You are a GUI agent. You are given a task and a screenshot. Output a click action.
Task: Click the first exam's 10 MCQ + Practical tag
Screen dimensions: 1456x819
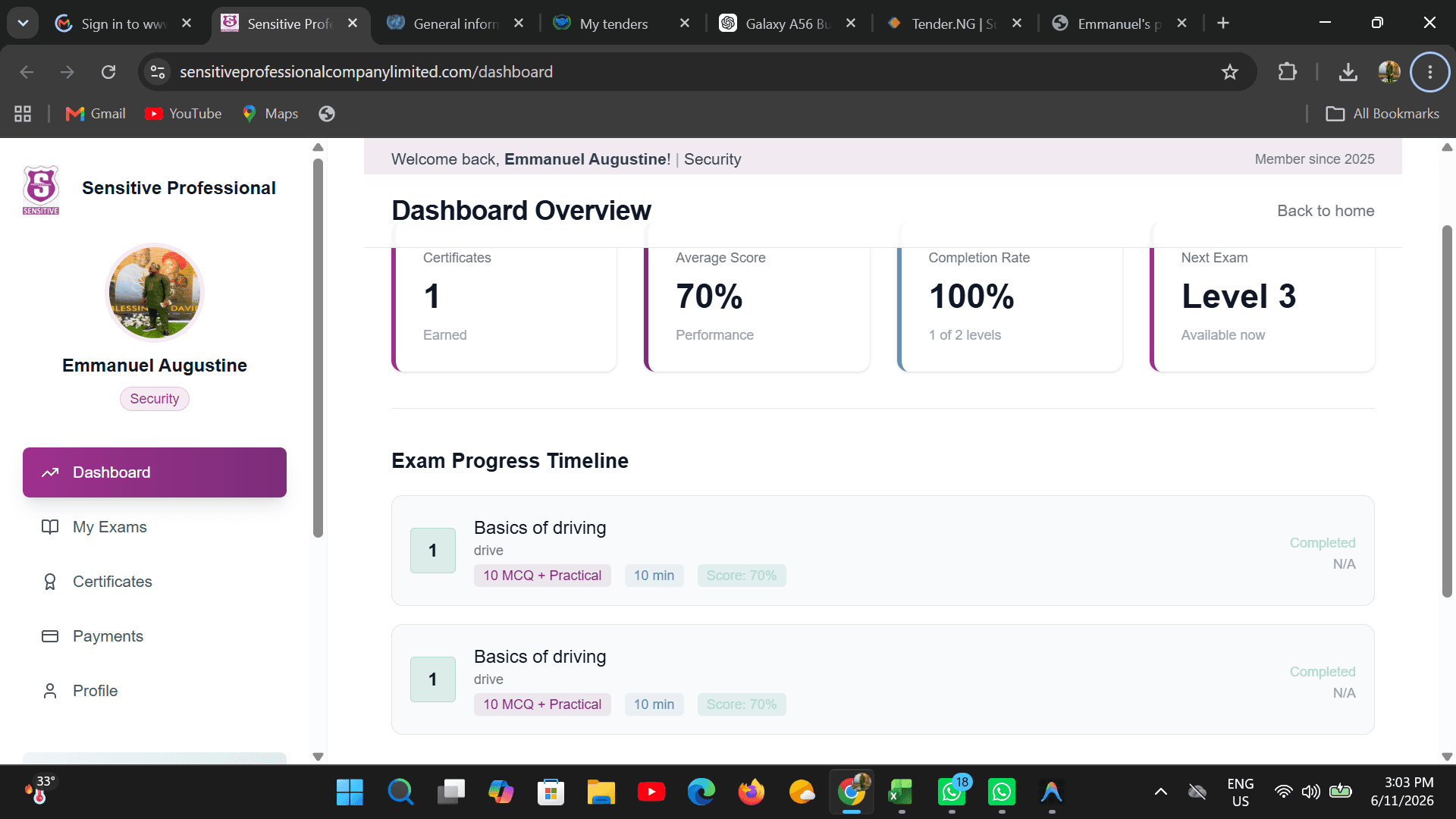(x=542, y=576)
